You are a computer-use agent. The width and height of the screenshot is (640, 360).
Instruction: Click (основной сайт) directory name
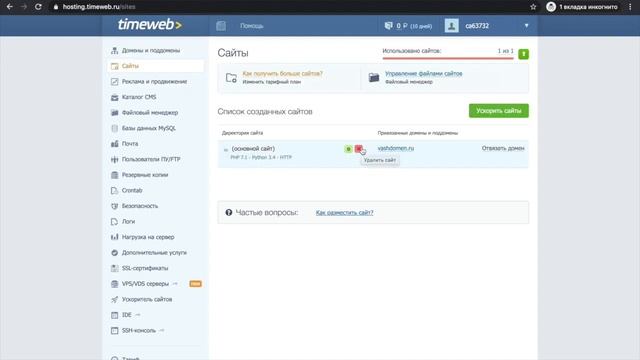coord(253,149)
